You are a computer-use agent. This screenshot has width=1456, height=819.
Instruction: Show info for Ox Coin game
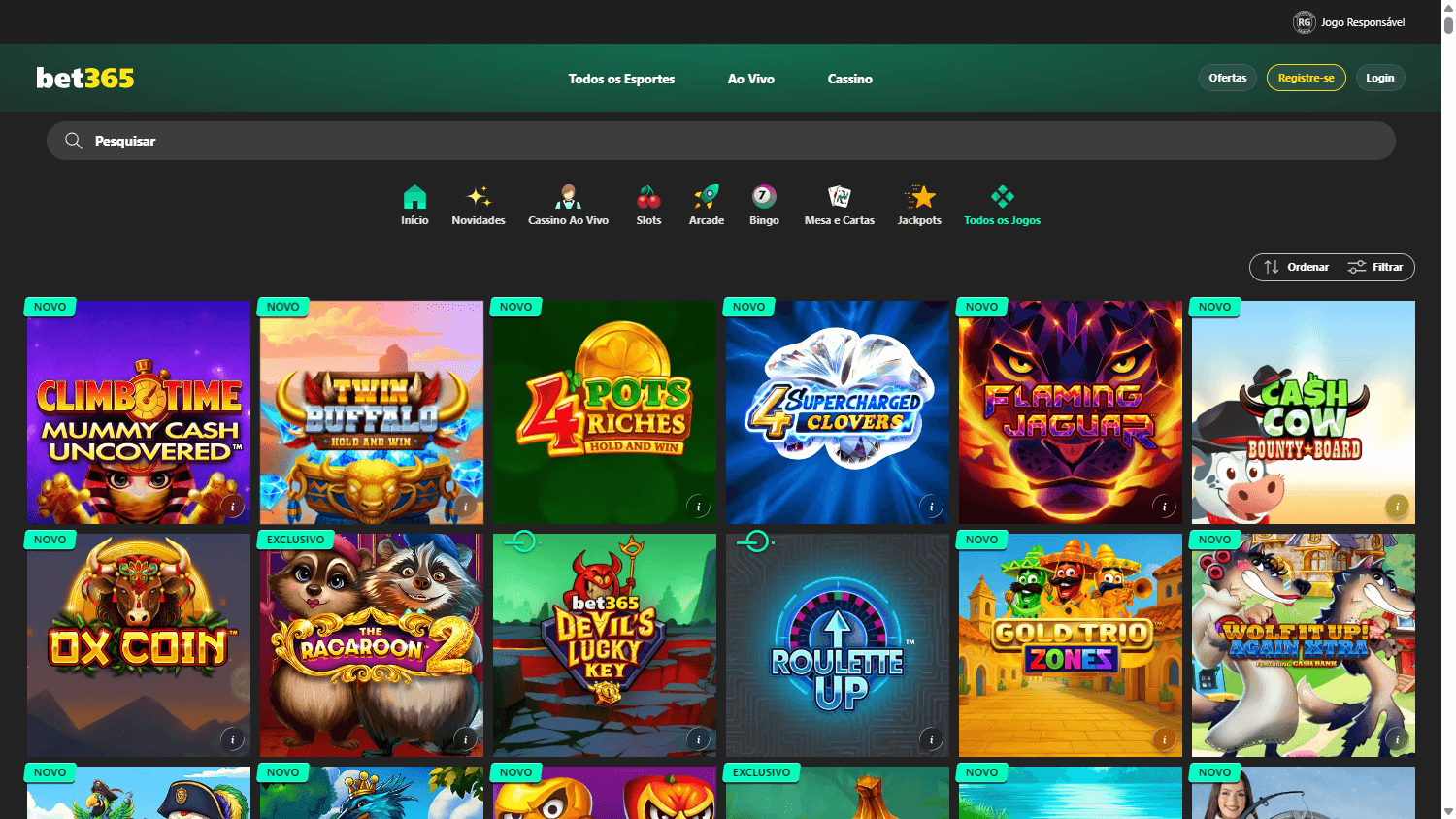coord(233,739)
